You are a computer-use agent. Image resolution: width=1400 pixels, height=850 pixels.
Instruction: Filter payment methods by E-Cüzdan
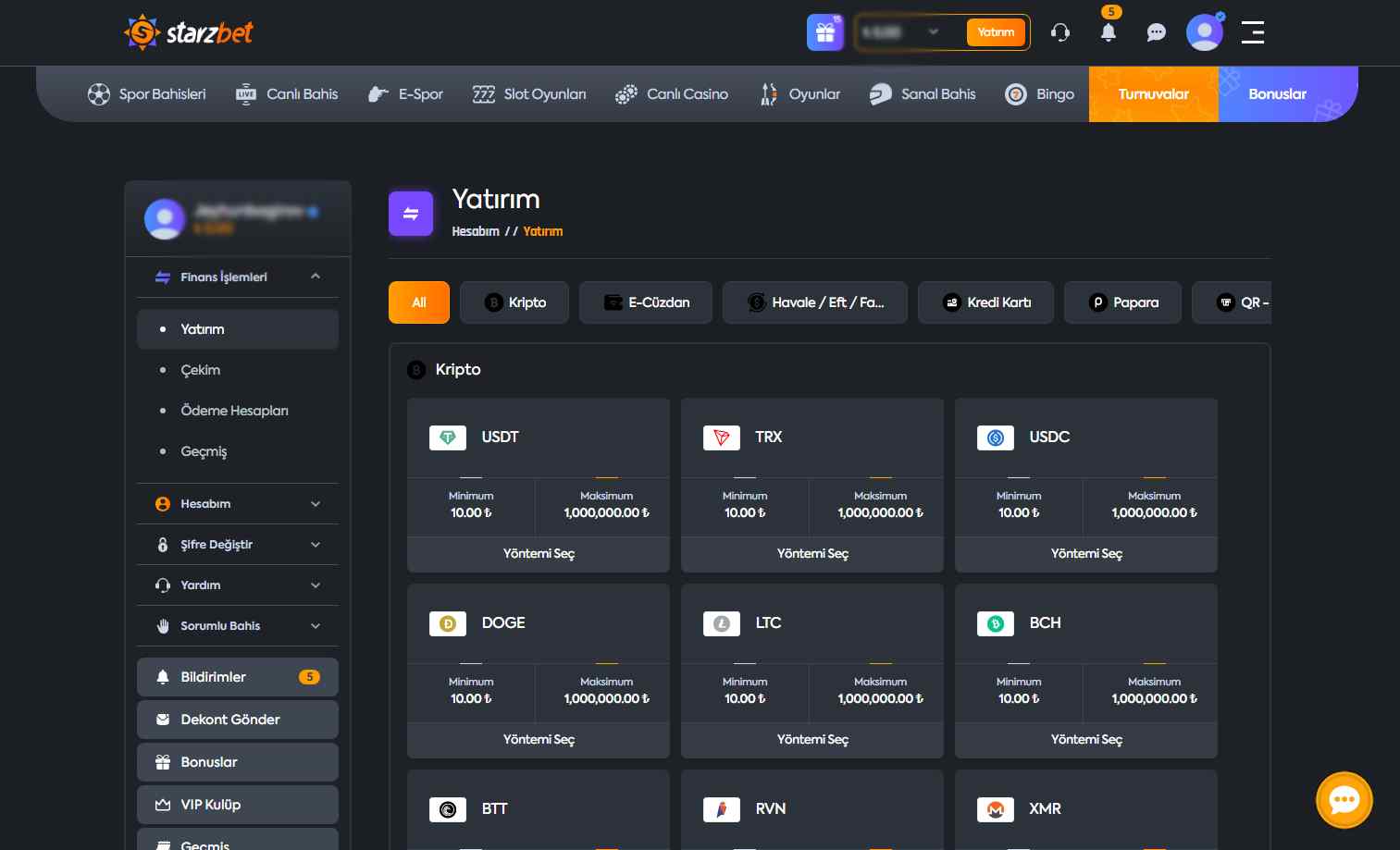(x=646, y=302)
